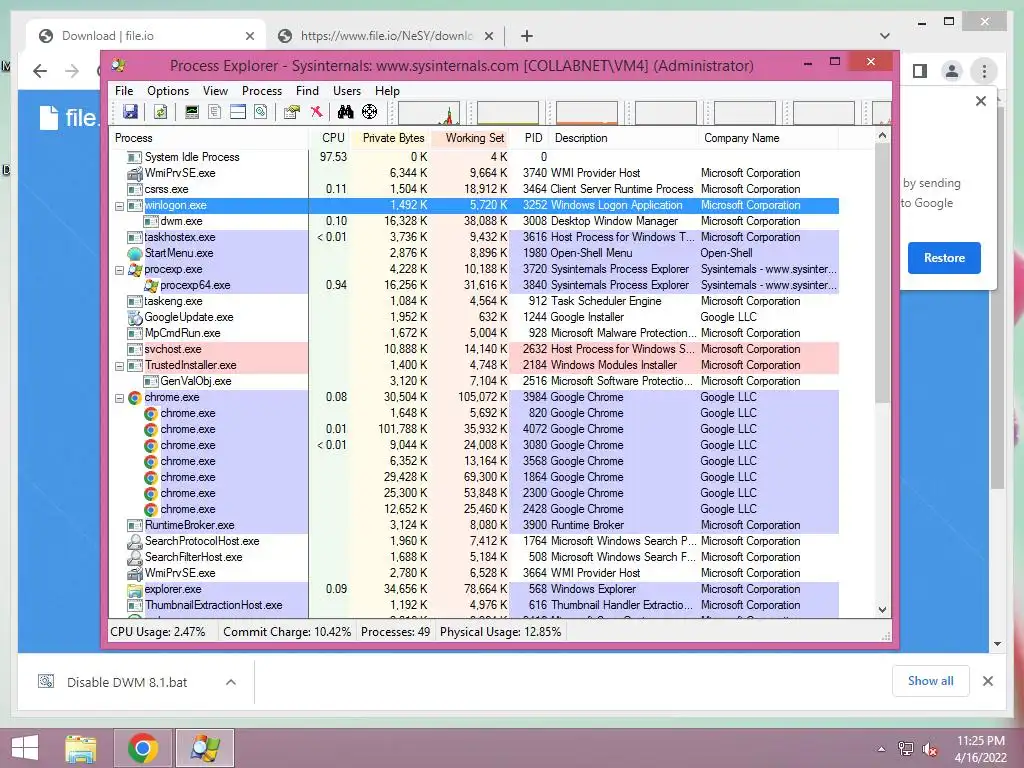
Task: Click Physical Usage status bar entry
Action: 500,632
